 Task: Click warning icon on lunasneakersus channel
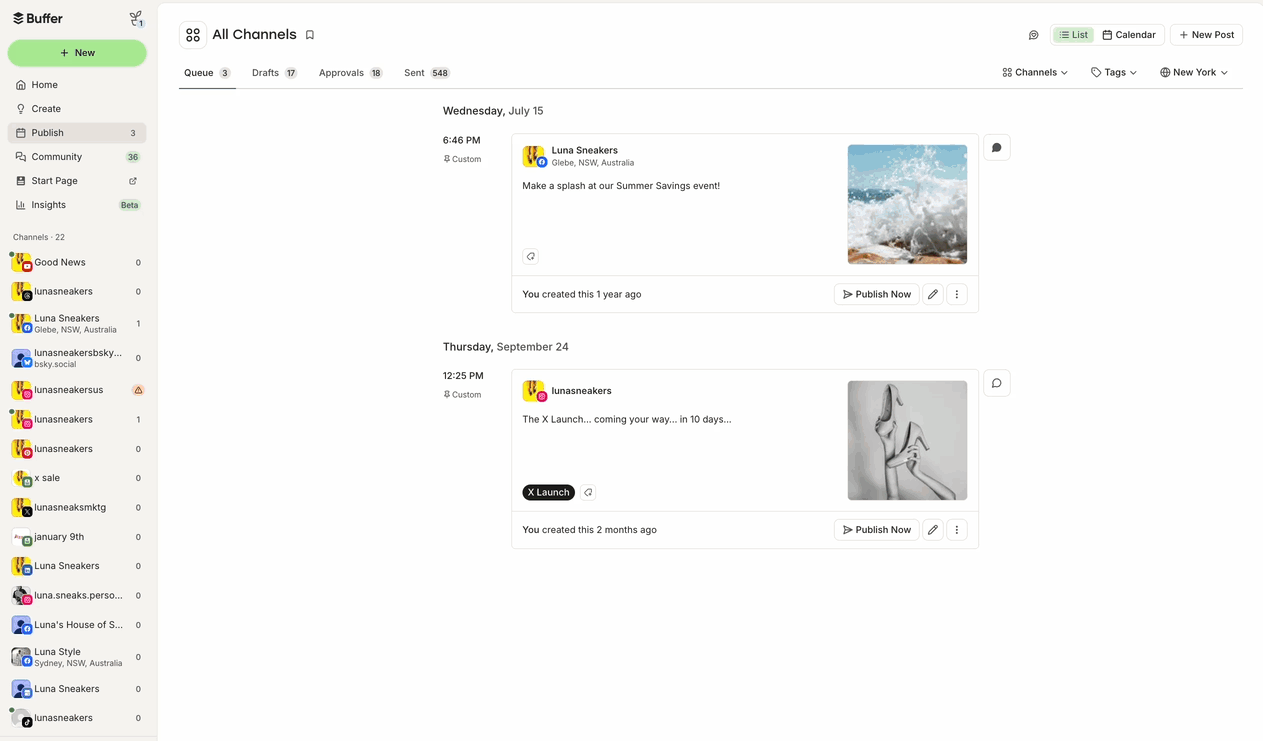[138, 390]
